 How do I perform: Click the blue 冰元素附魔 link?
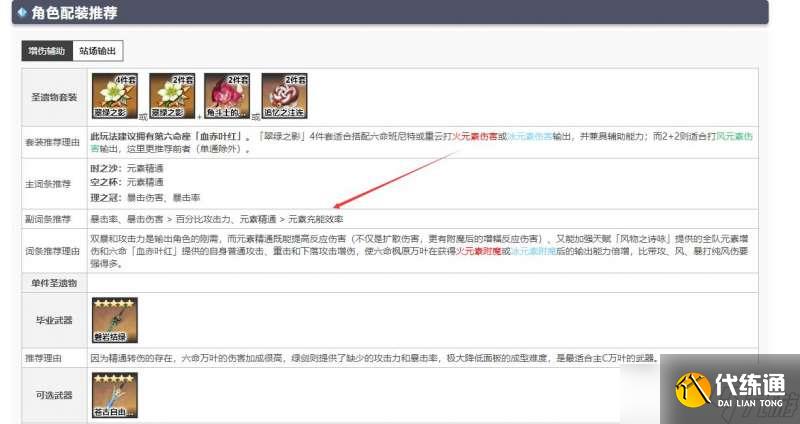[534, 251]
